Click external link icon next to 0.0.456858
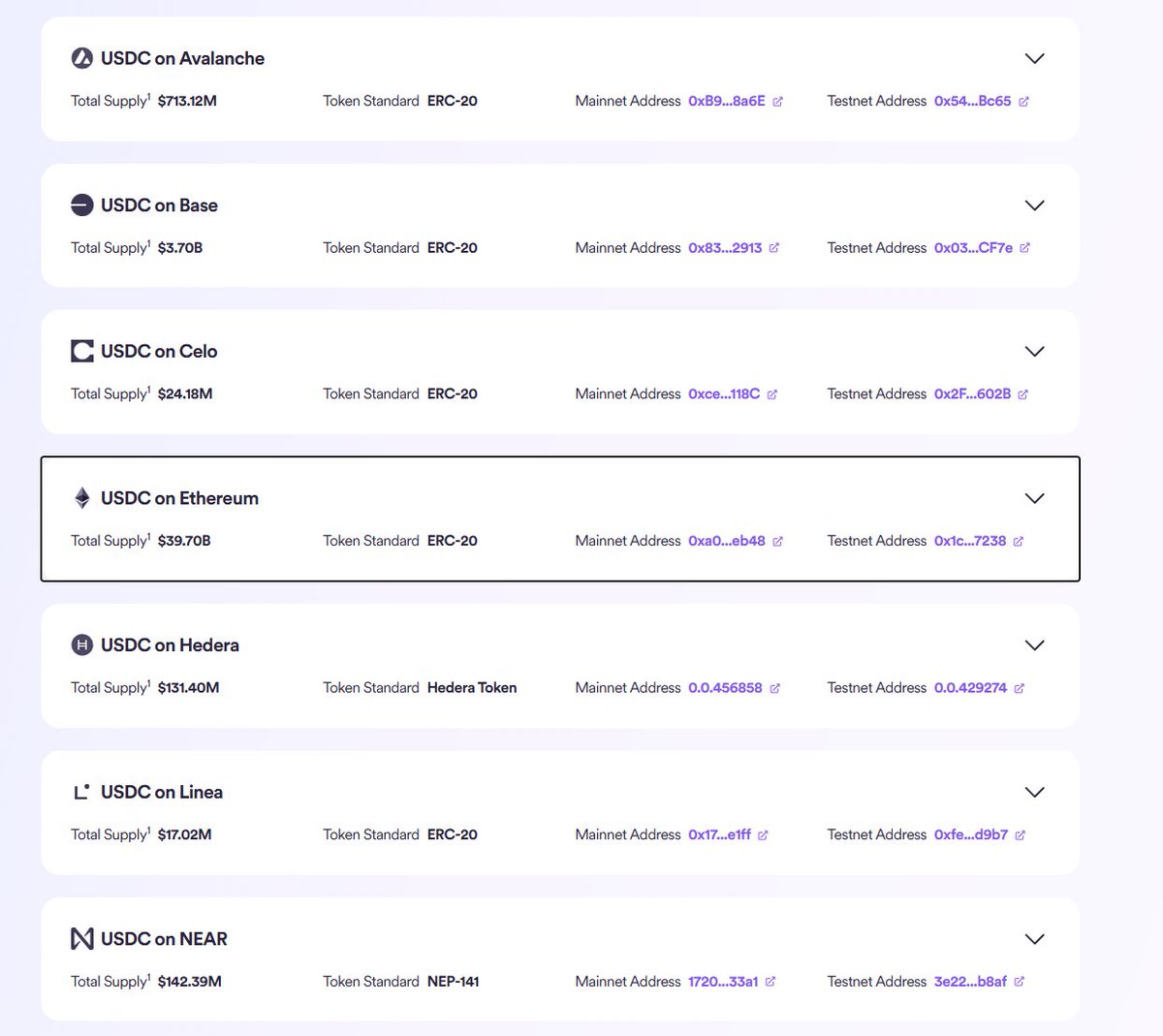This screenshot has height=1036, width=1163. [x=774, y=688]
